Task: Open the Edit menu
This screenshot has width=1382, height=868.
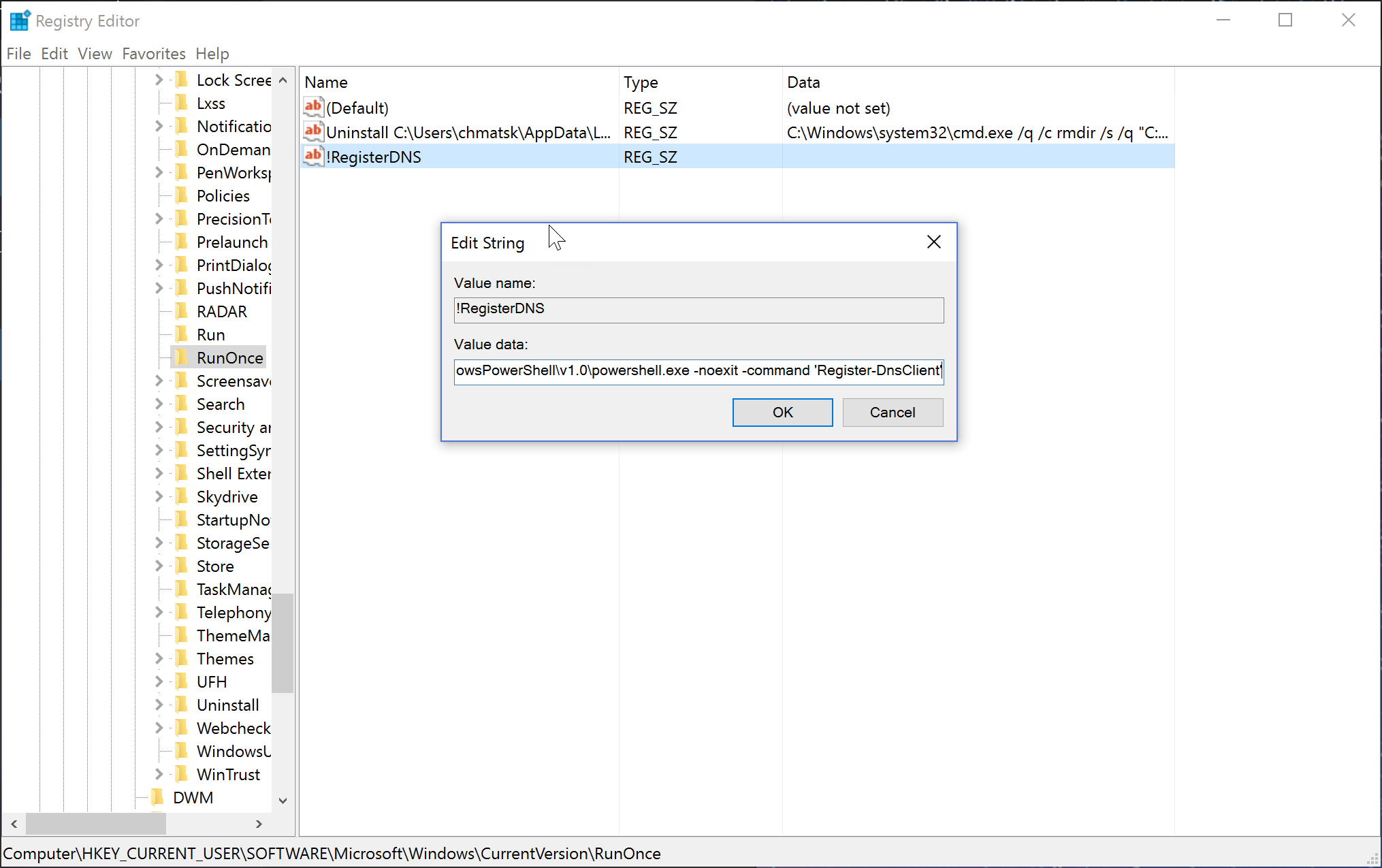Action: click(54, 54)
